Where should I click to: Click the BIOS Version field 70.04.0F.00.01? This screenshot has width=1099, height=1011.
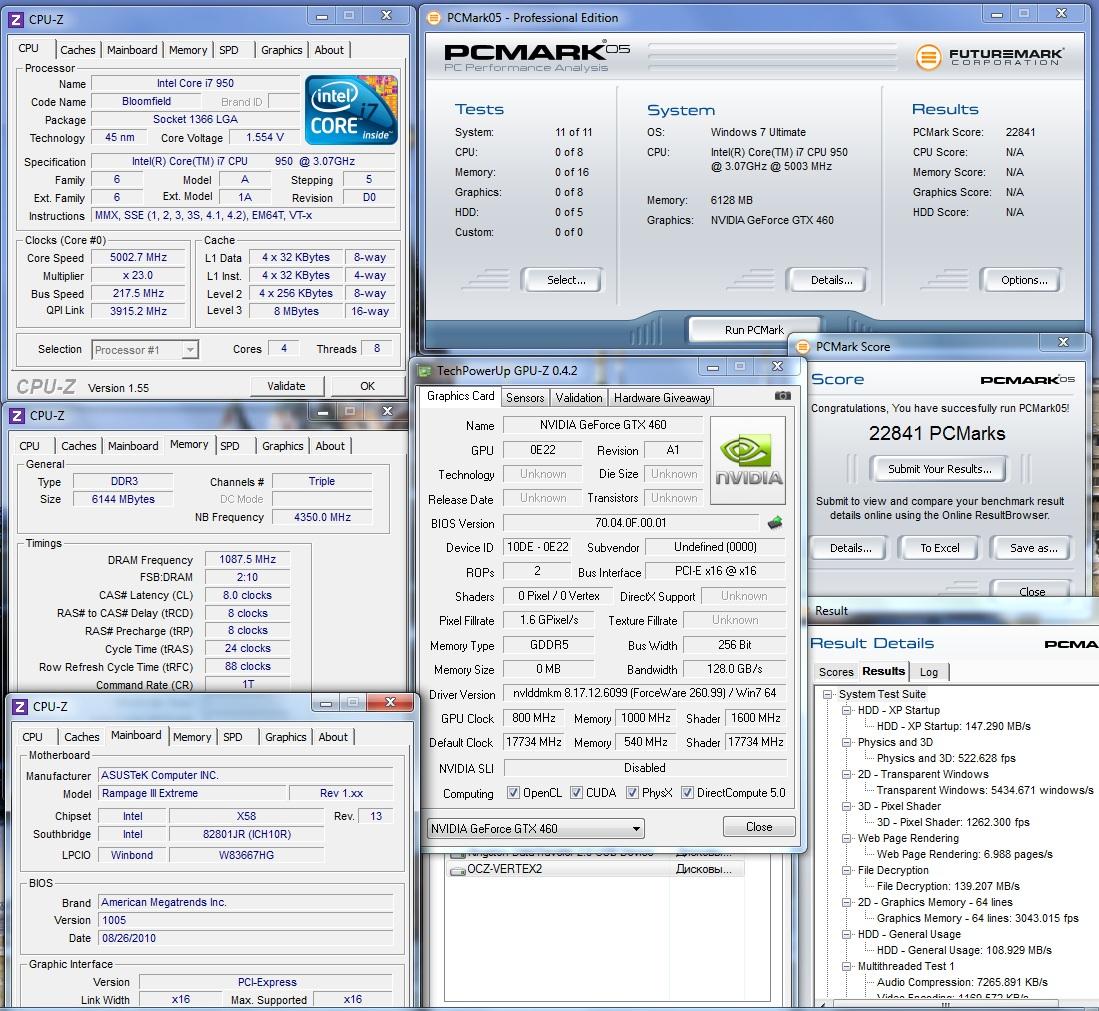[631, 523]
